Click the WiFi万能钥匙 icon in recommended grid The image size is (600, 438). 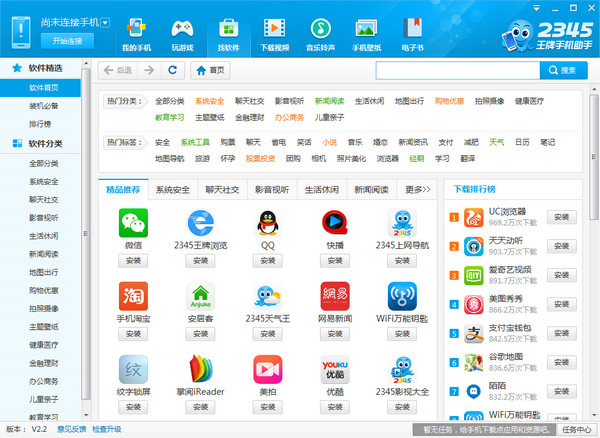tap(402, 296)
